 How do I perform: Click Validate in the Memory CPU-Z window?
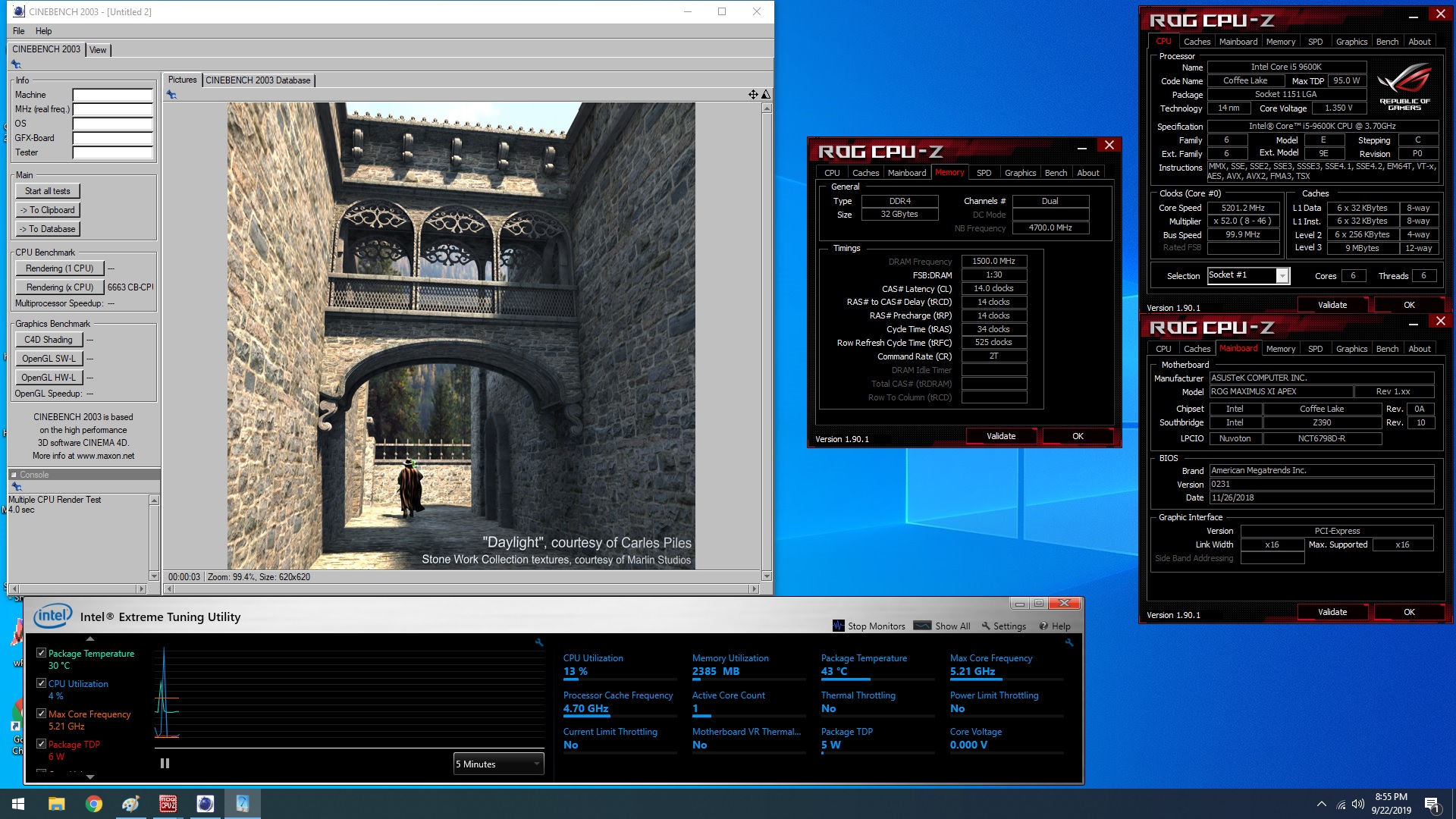coord(1000,436)
